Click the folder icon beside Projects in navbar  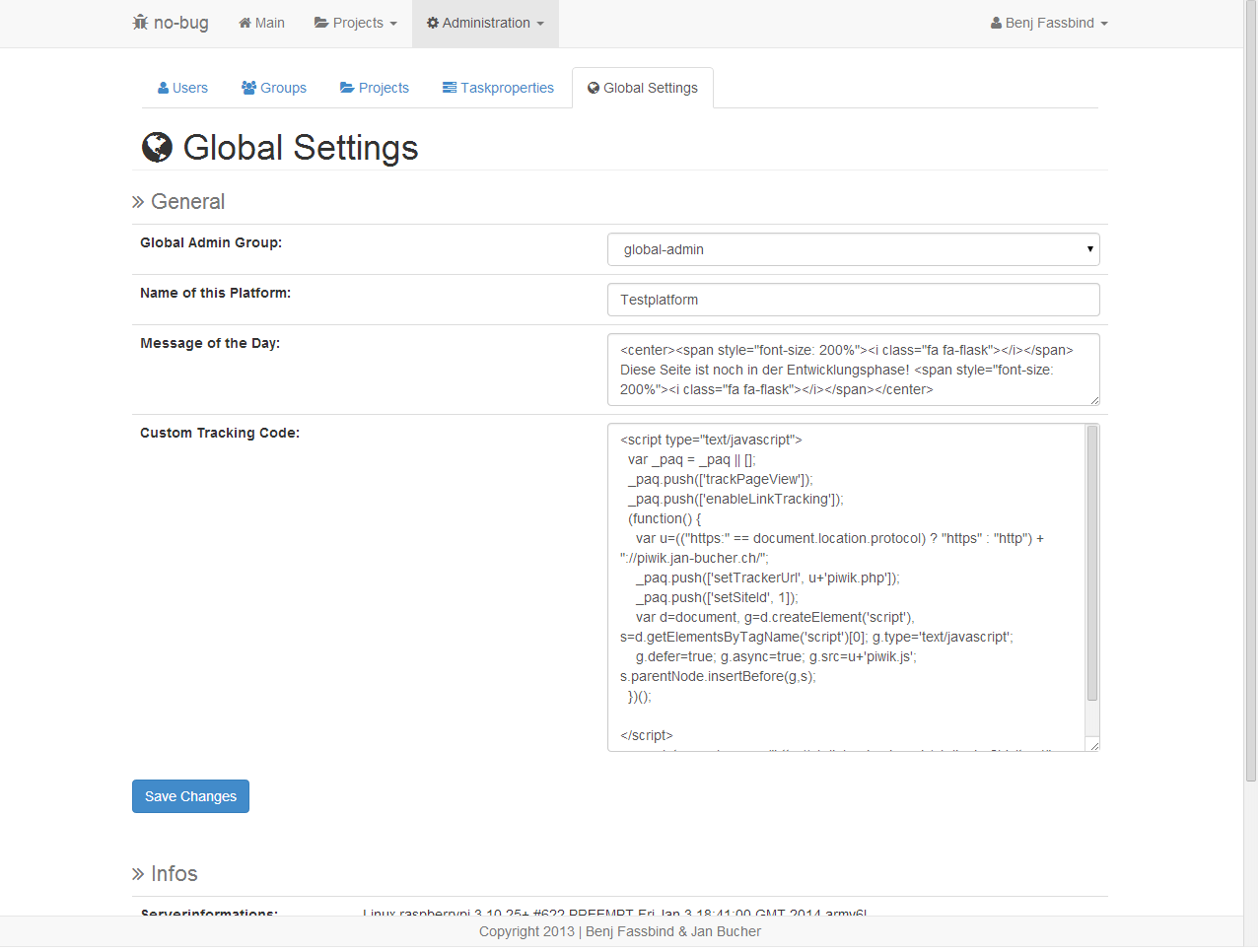tap(321, 23)
